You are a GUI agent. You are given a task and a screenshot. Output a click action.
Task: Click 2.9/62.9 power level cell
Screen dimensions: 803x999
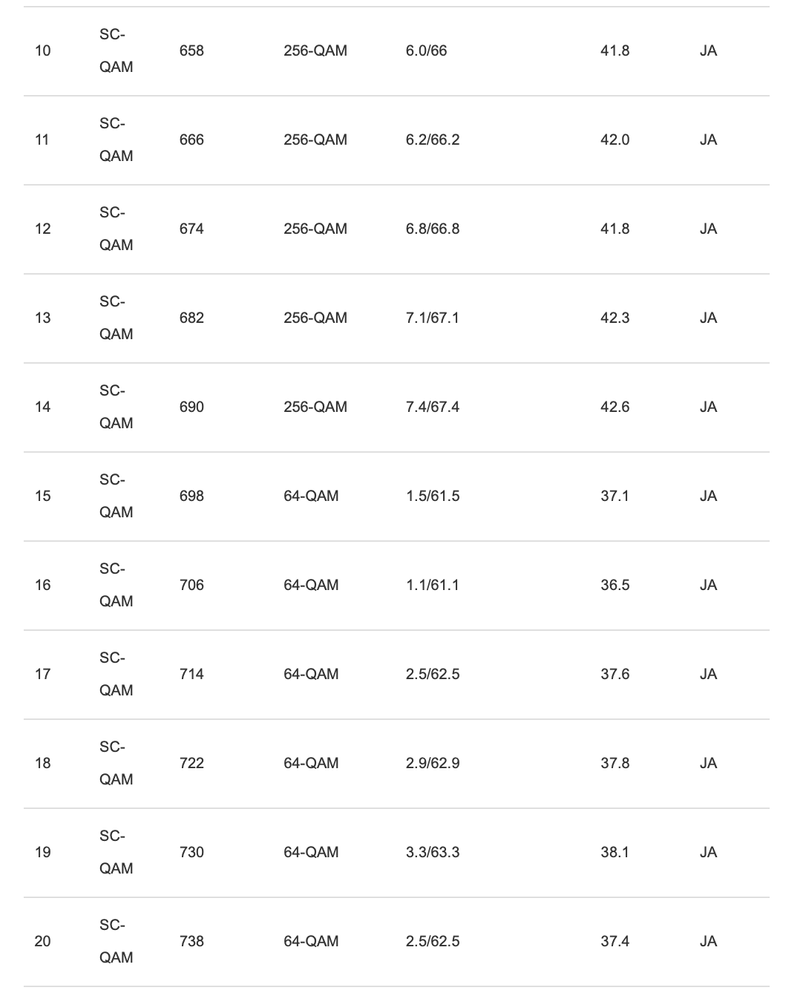point(432,763)
